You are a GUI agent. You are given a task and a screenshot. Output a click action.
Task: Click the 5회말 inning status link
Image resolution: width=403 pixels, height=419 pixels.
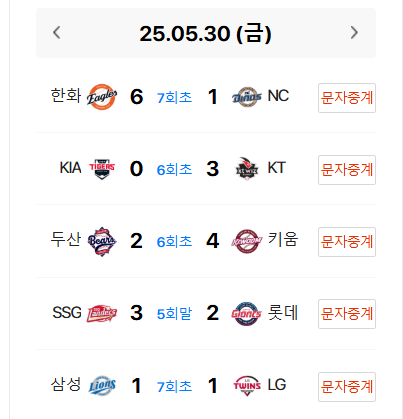click(x=174, y=314)
